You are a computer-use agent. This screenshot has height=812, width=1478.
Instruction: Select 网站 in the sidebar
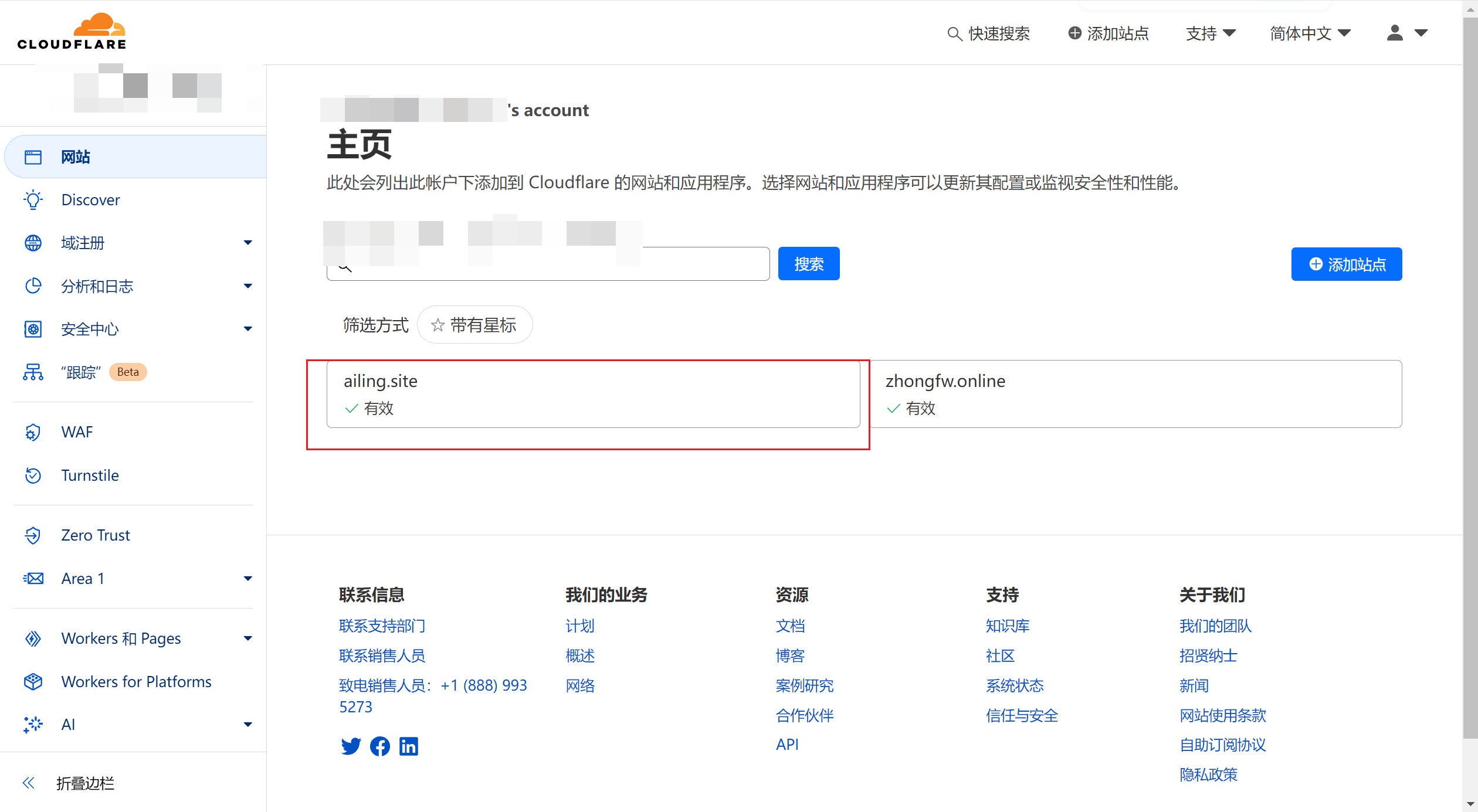click(136, 157)
